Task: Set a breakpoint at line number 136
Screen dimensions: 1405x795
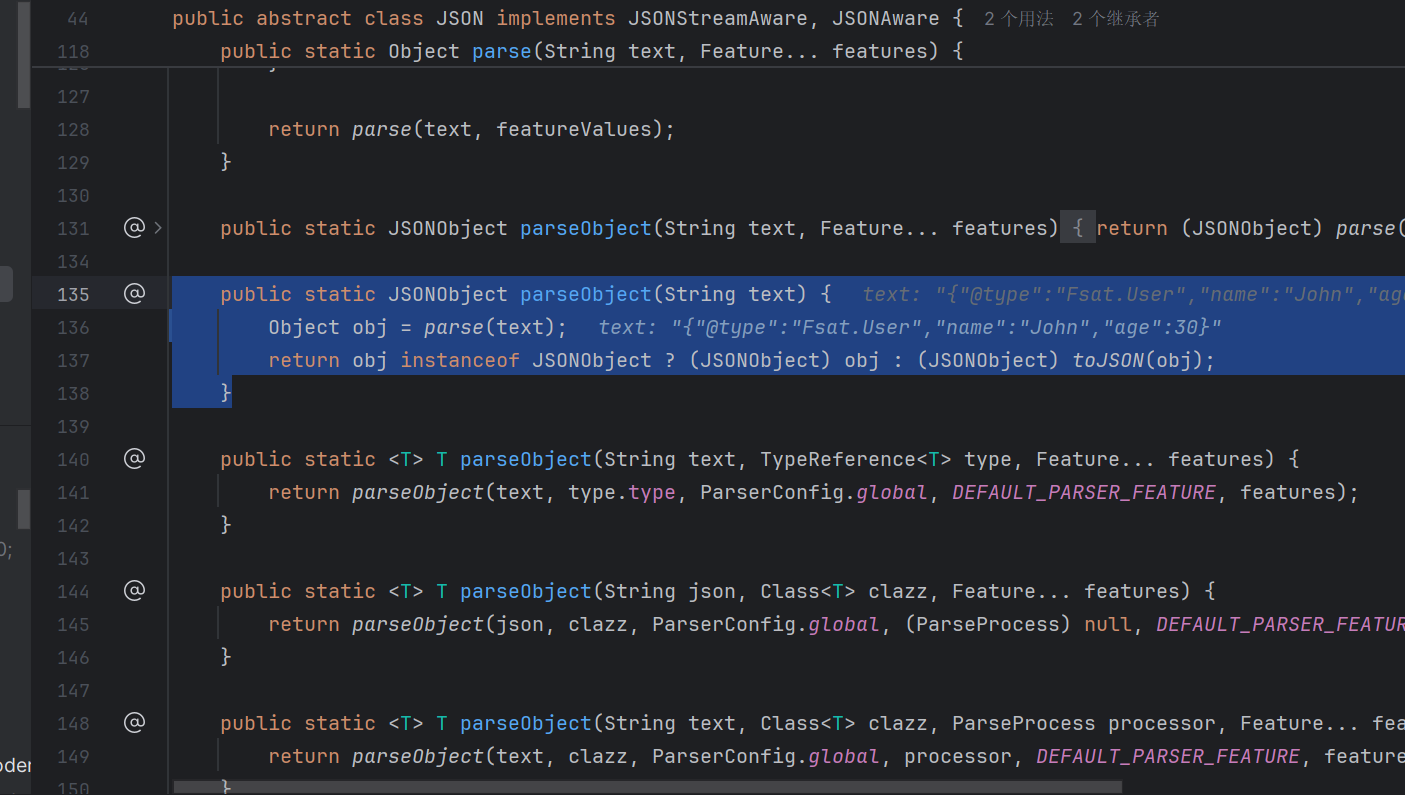Action: click(x=73, y=327)
